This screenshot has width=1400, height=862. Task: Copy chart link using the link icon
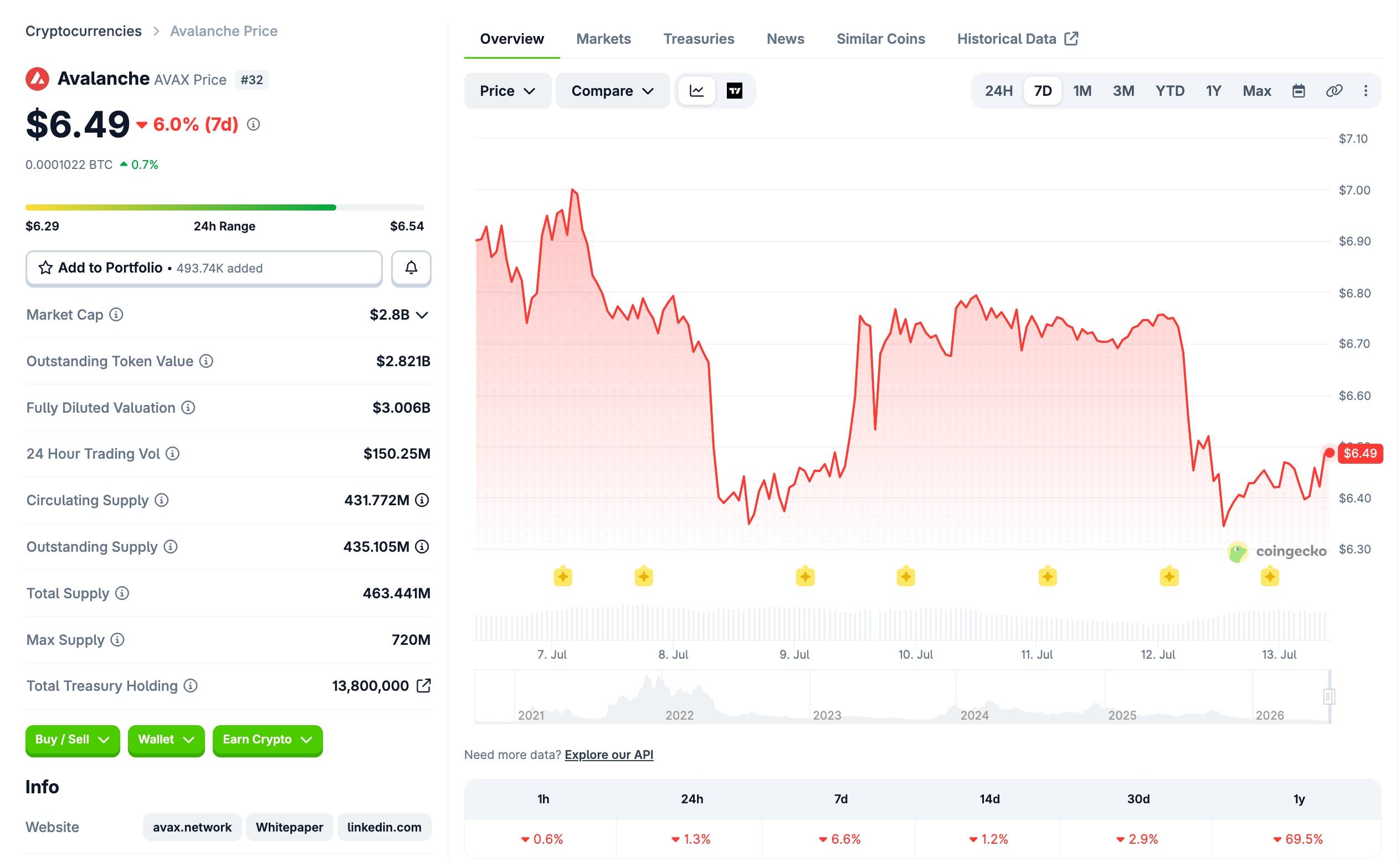(x=1336, y=91)
